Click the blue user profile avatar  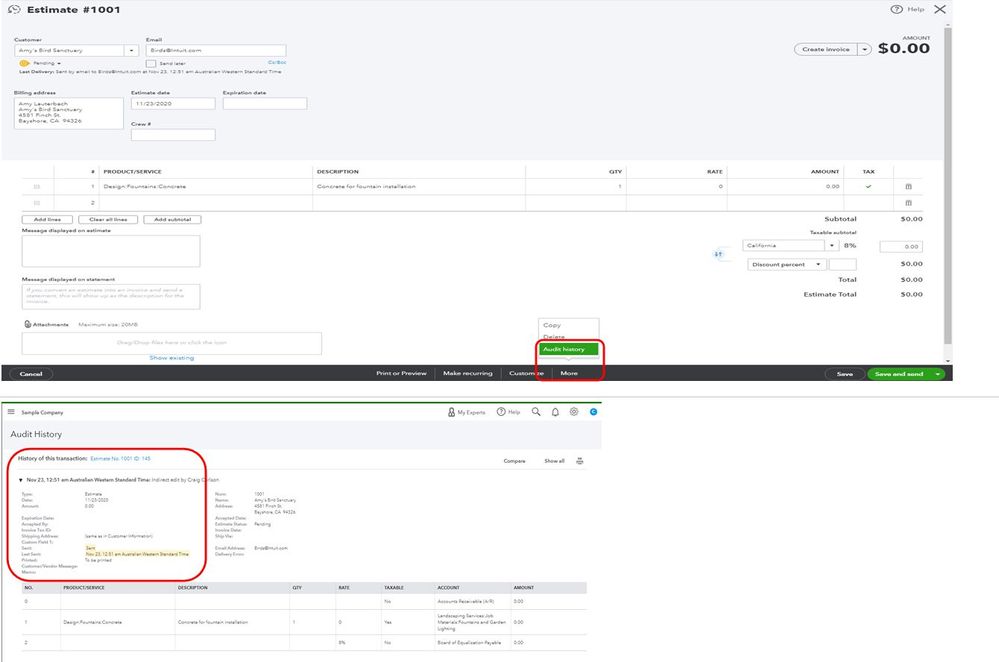pos(593,412)
